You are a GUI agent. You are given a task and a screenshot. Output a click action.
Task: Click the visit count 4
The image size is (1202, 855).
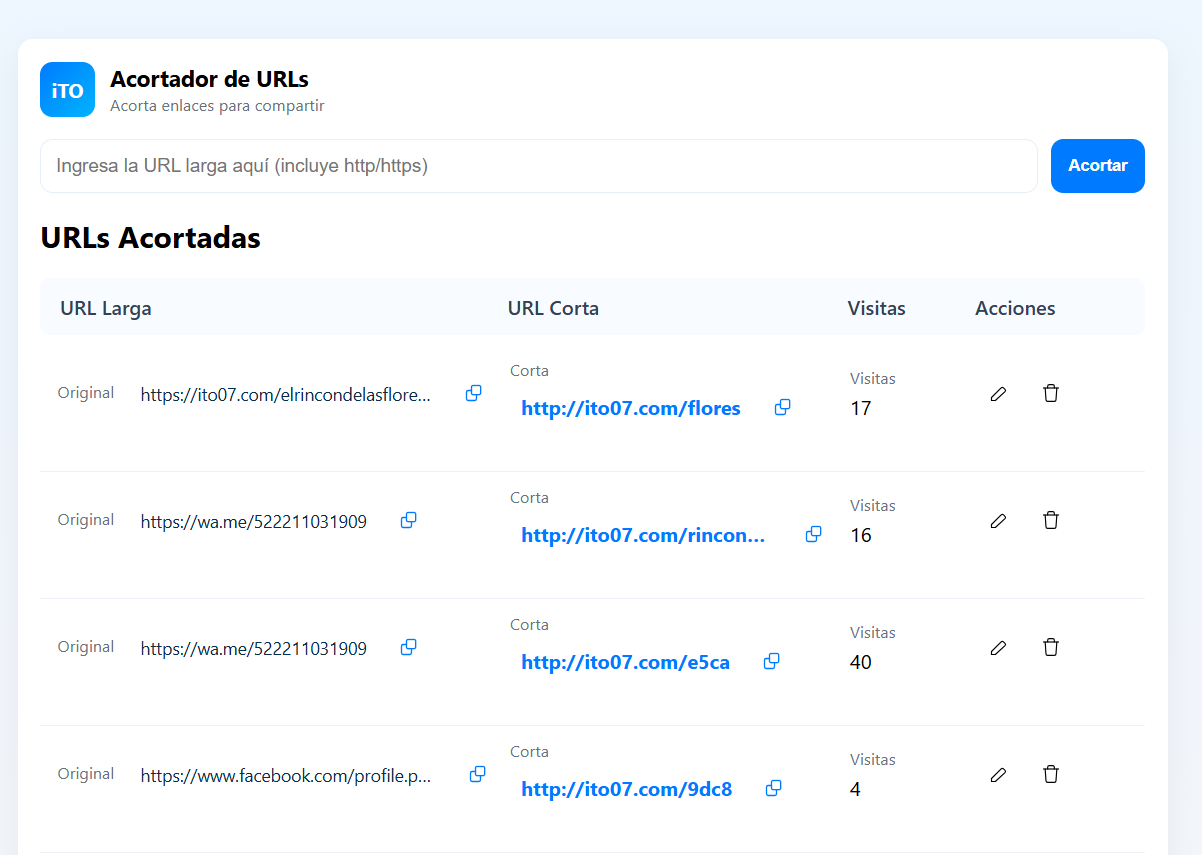[855, 789]
